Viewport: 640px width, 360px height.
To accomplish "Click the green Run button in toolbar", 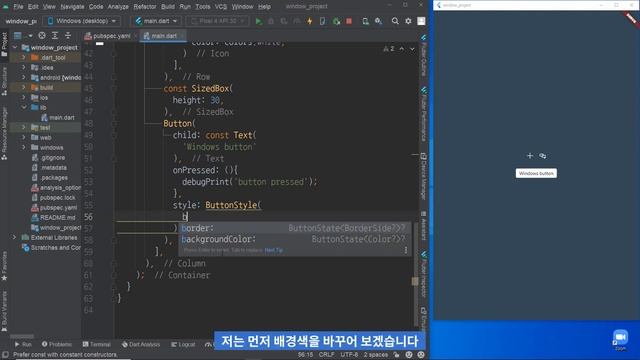I will pyautogui.click(x=258, y=21).
